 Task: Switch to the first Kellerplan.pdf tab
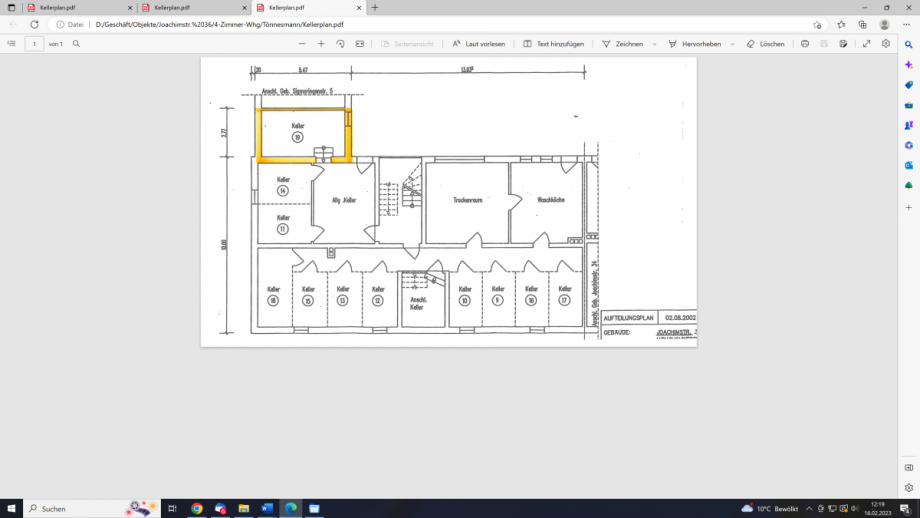point(75,8)
